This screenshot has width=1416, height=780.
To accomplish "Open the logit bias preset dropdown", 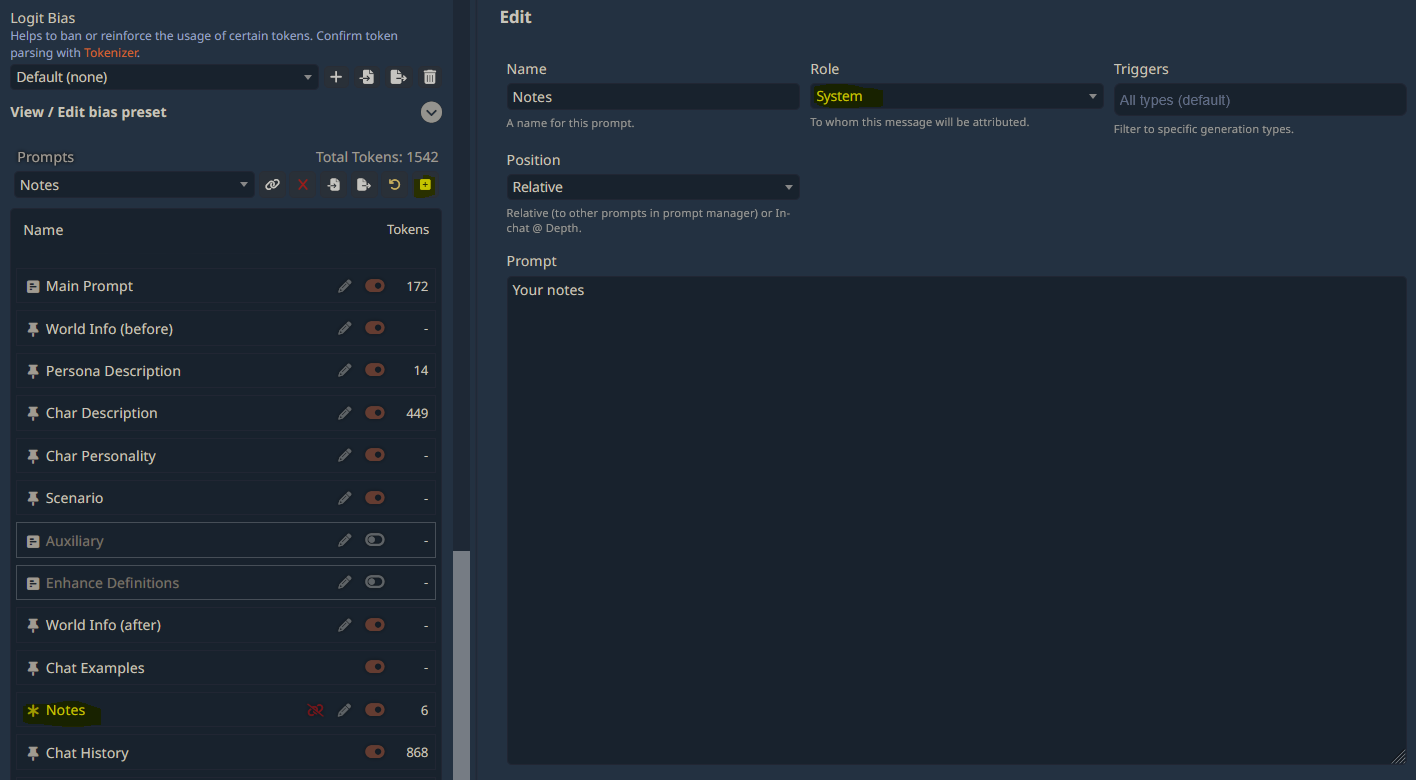I will pos(165,77).
